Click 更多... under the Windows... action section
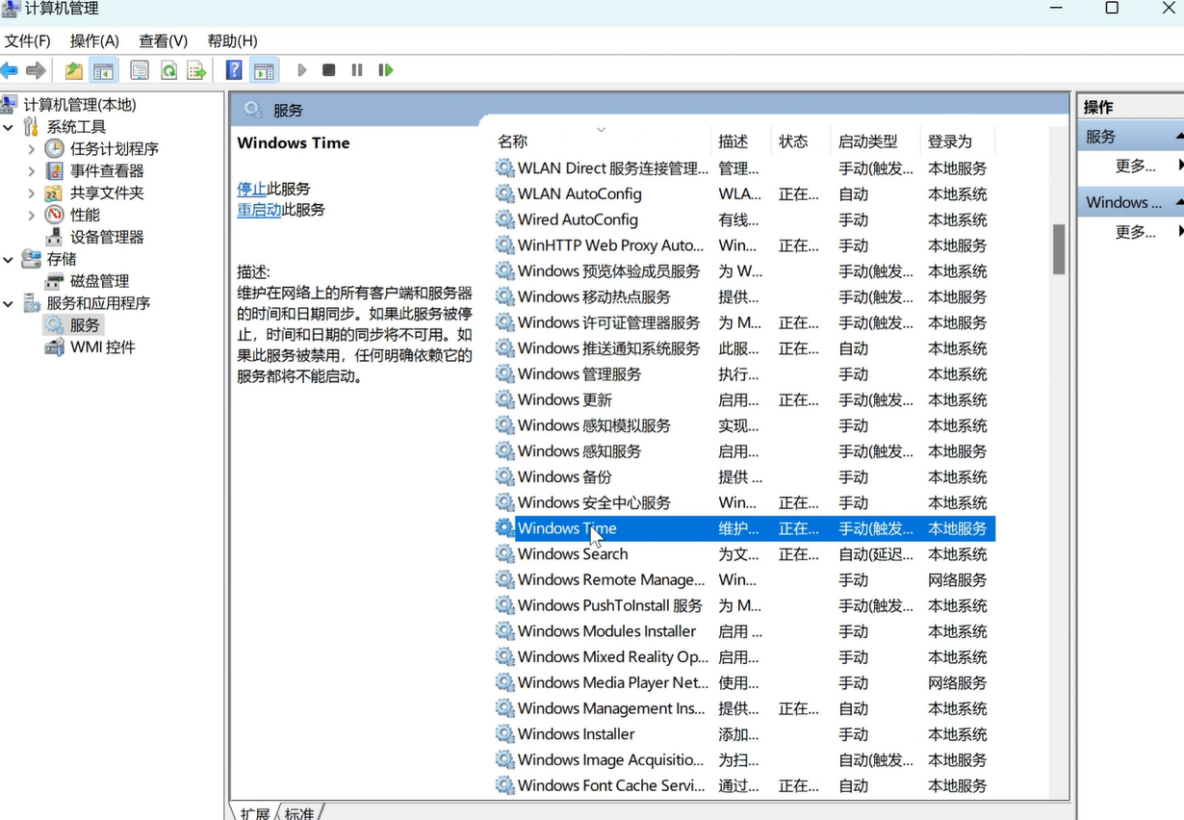 [x=1136, y=232]
